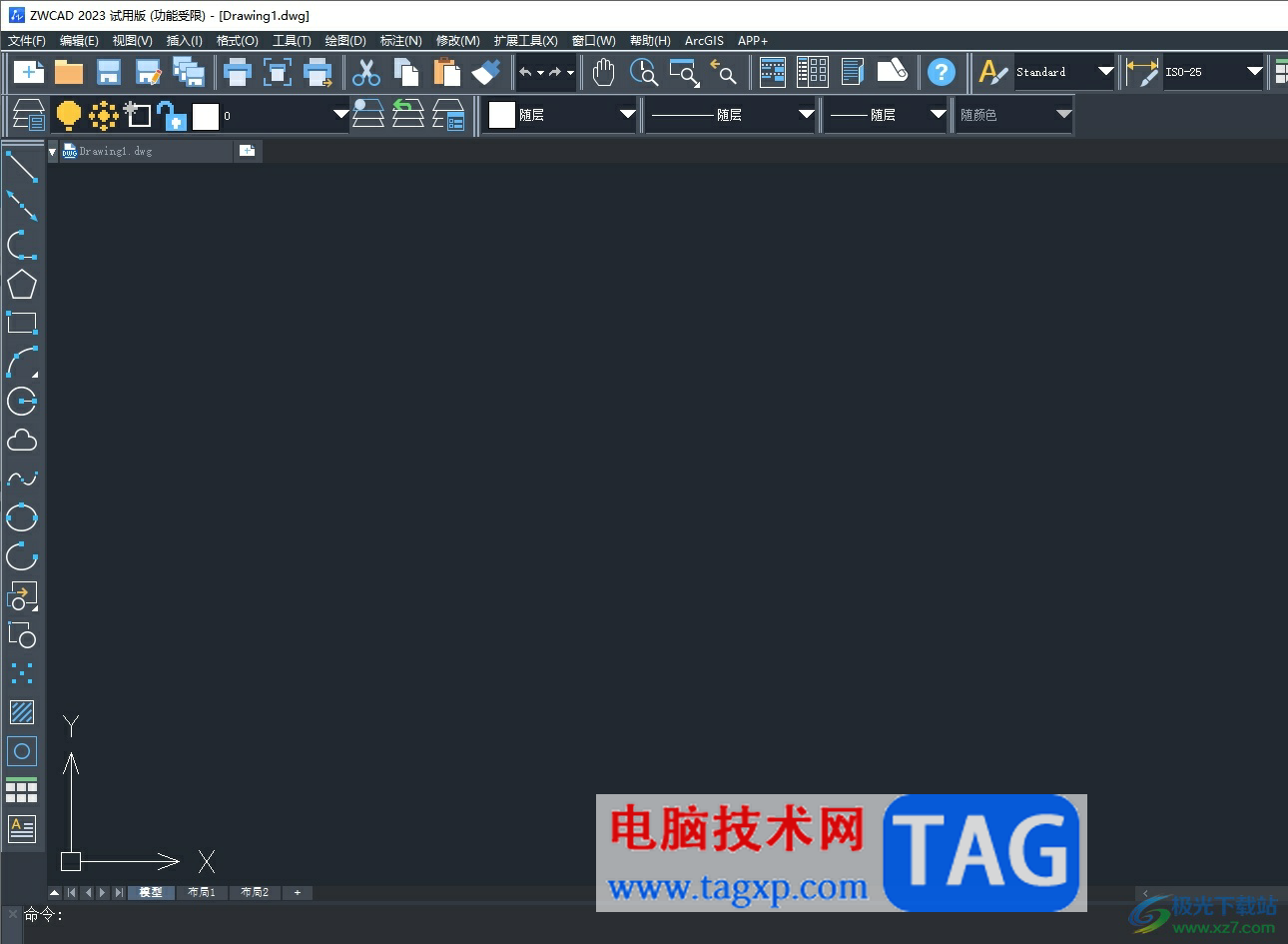Select the Hatch fill tool
The image size is (1288, 944).
pos(22,711)
